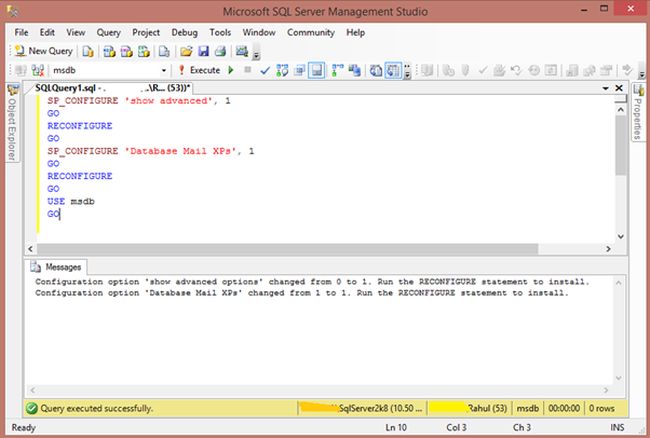Switch to Results to Grid
650x438 pixels.
click(x=393, y=70)
